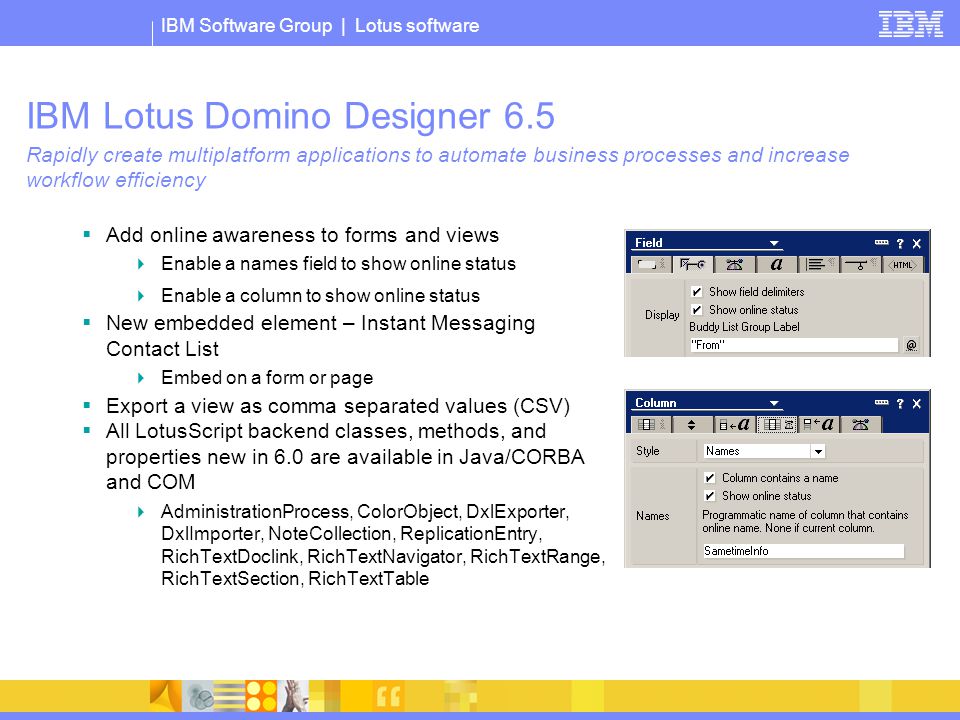
Task: Click 'Add online awareness to forms and views'
Action: [302, 235]
